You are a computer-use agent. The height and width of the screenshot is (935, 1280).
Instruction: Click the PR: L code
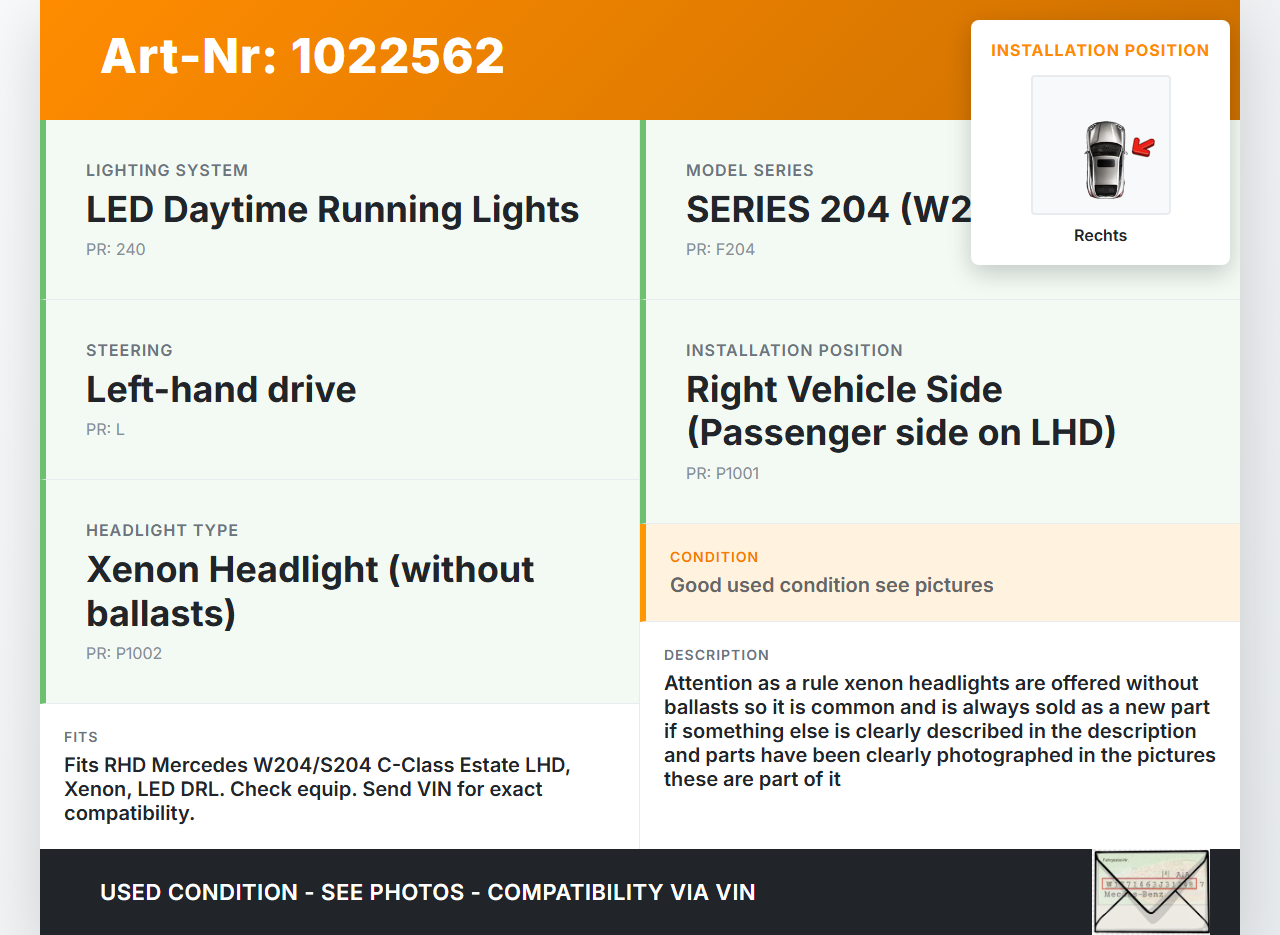[105, 430]
